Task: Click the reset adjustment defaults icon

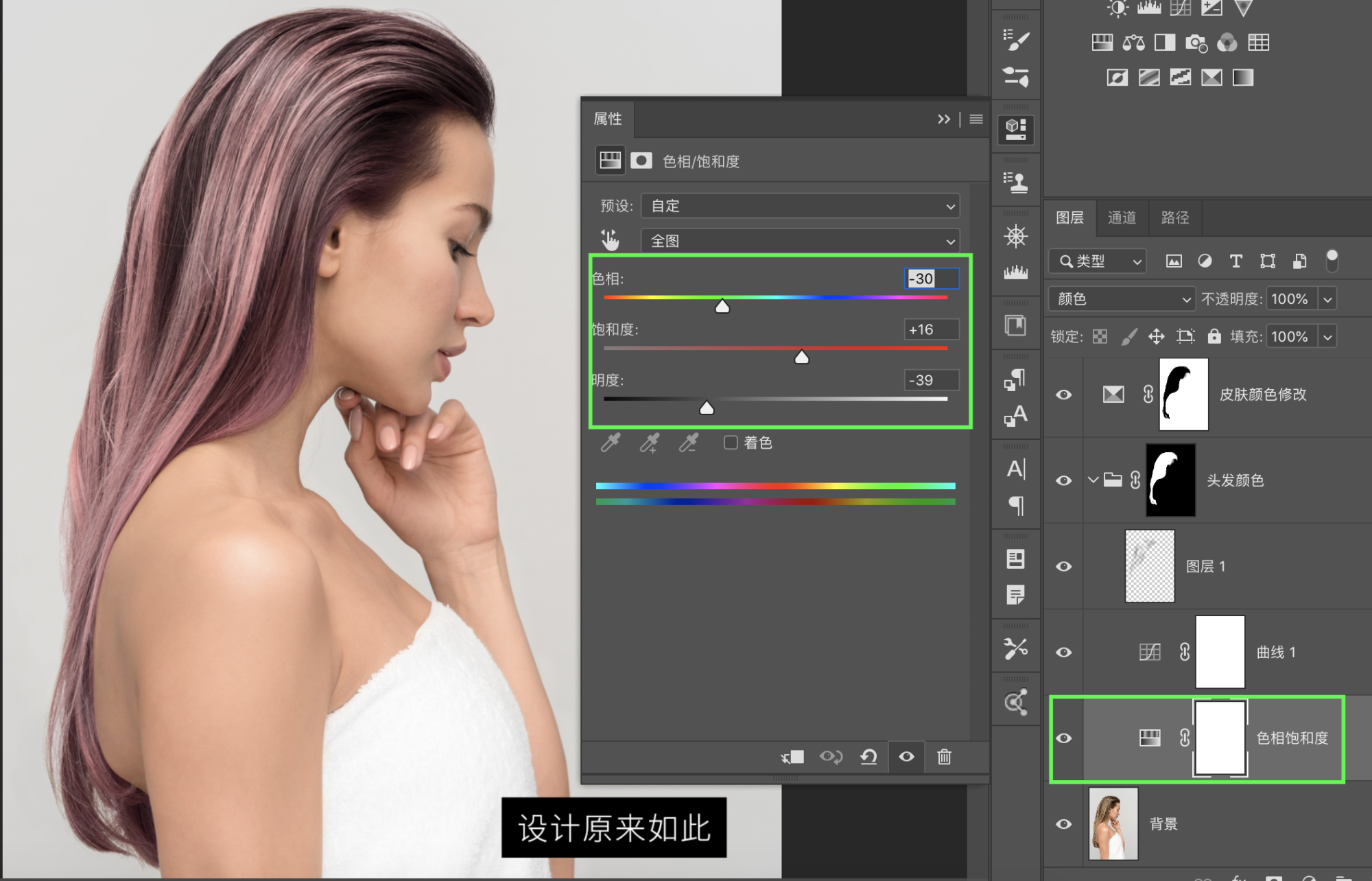Action: (868, 756)
